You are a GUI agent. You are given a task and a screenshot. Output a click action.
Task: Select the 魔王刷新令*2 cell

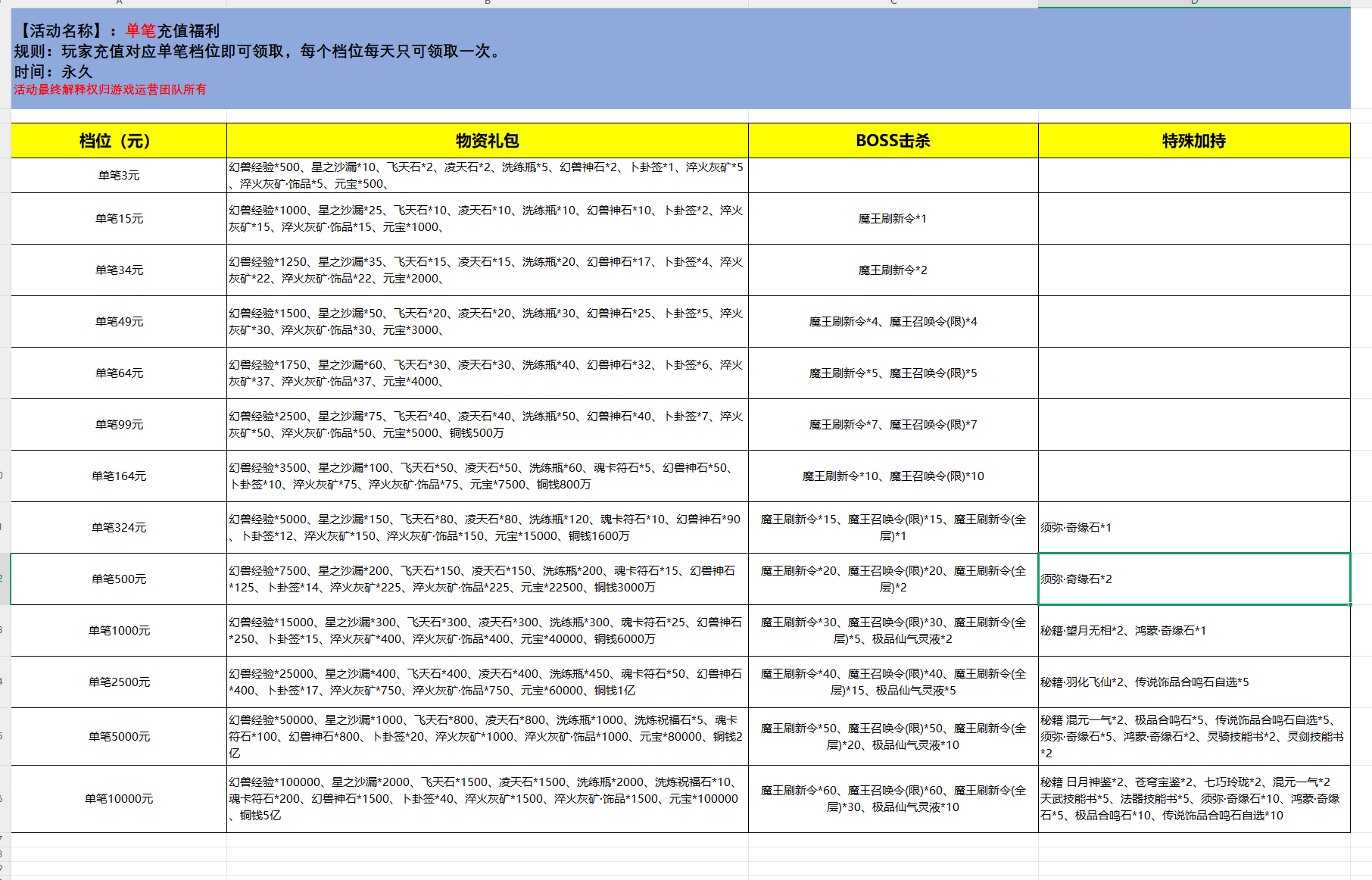pos(893,270)
